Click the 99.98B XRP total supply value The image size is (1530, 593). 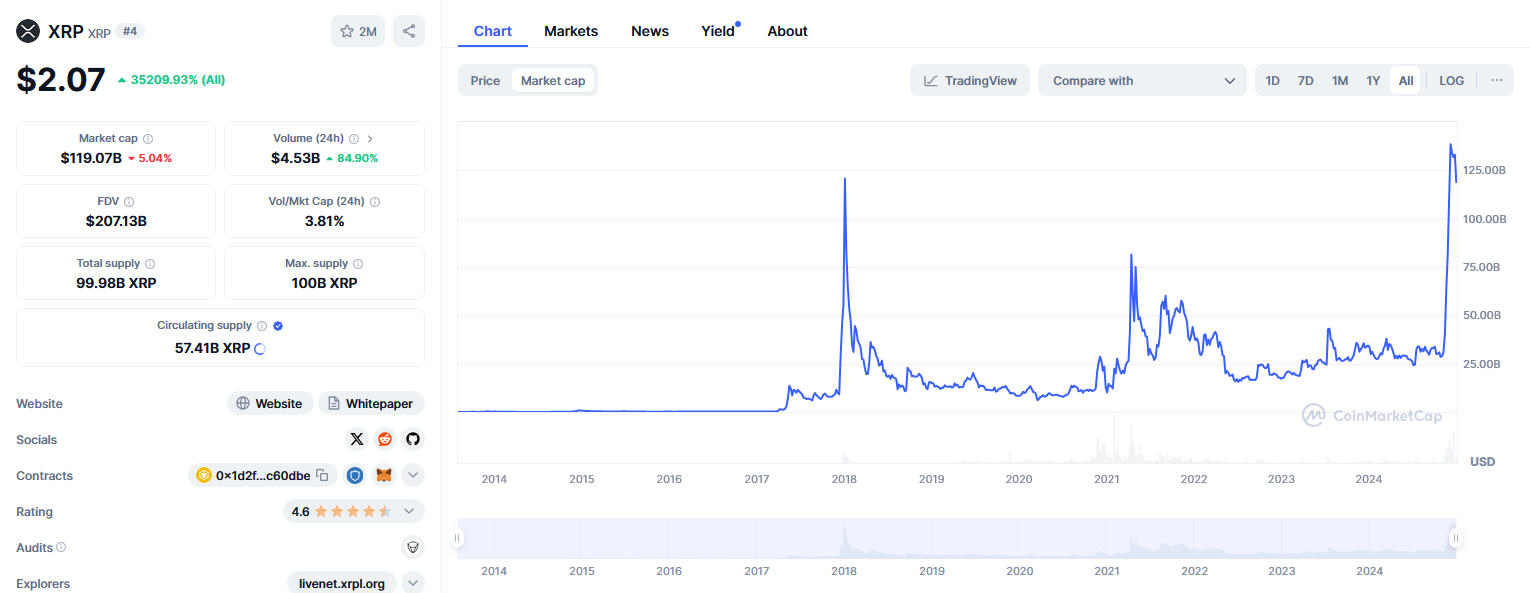(116, 282)
